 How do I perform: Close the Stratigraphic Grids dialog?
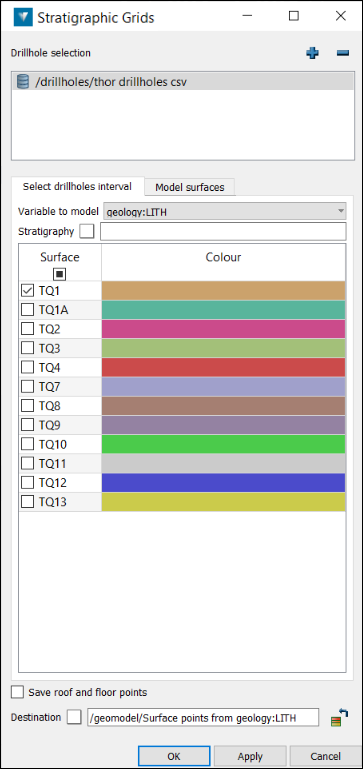[340, 16]
